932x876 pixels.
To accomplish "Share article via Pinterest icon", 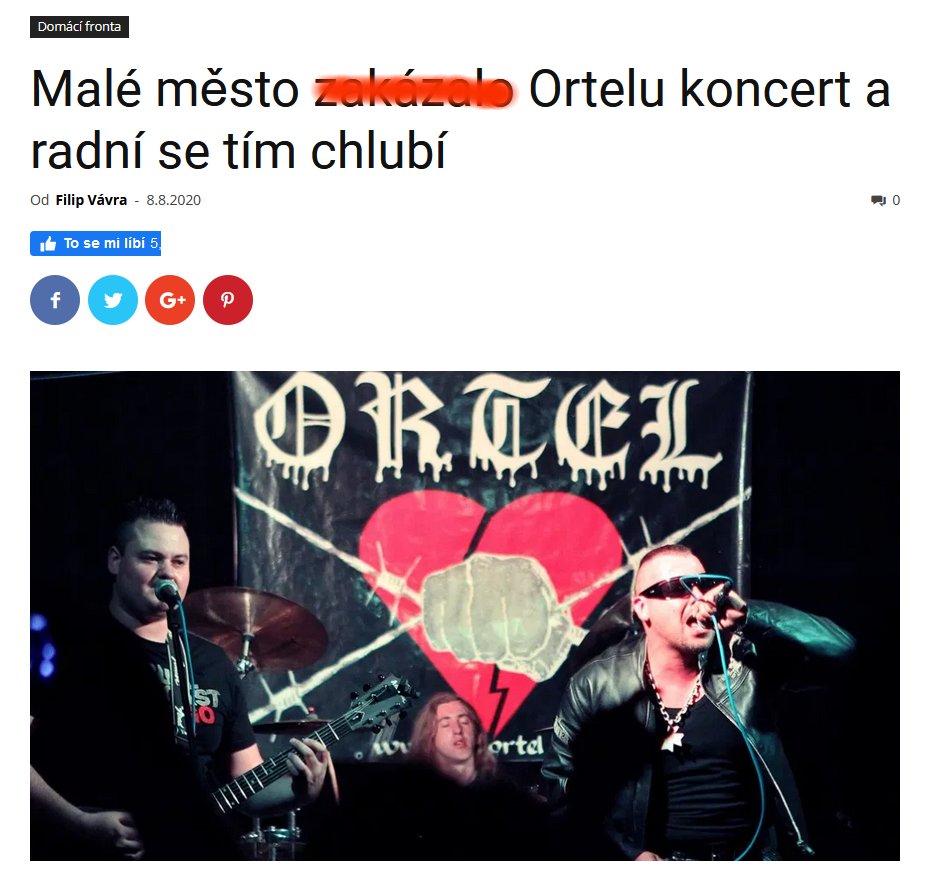I will 228,300.
